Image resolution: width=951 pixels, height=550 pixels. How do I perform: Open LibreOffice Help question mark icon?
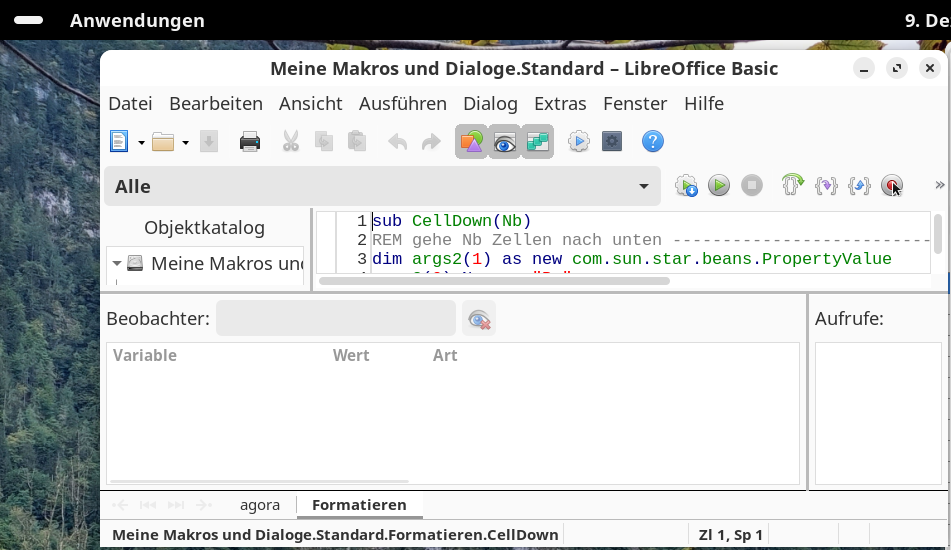[653, 142]
